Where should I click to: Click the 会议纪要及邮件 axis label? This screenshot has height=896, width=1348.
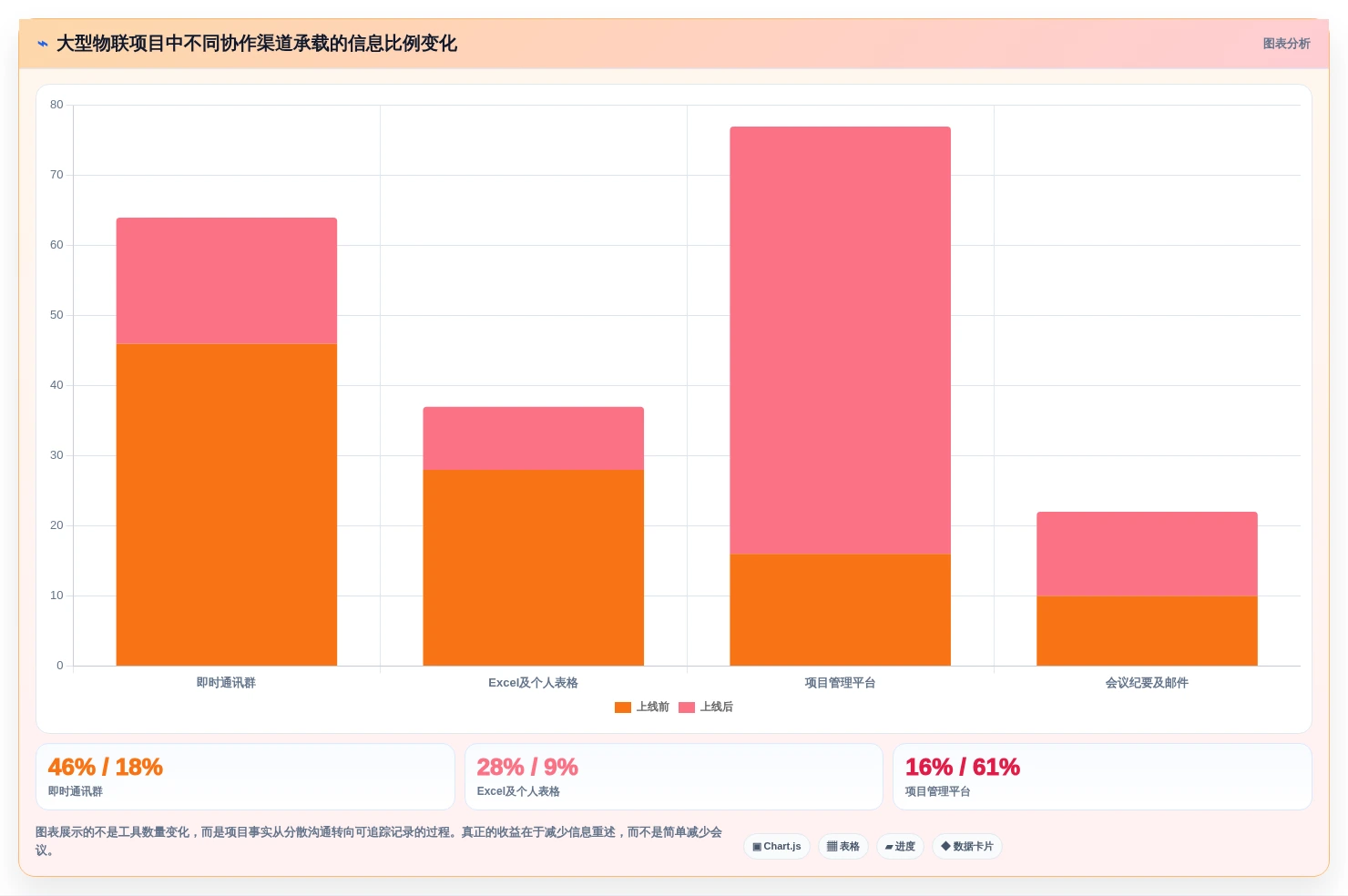coord(1148,683)
